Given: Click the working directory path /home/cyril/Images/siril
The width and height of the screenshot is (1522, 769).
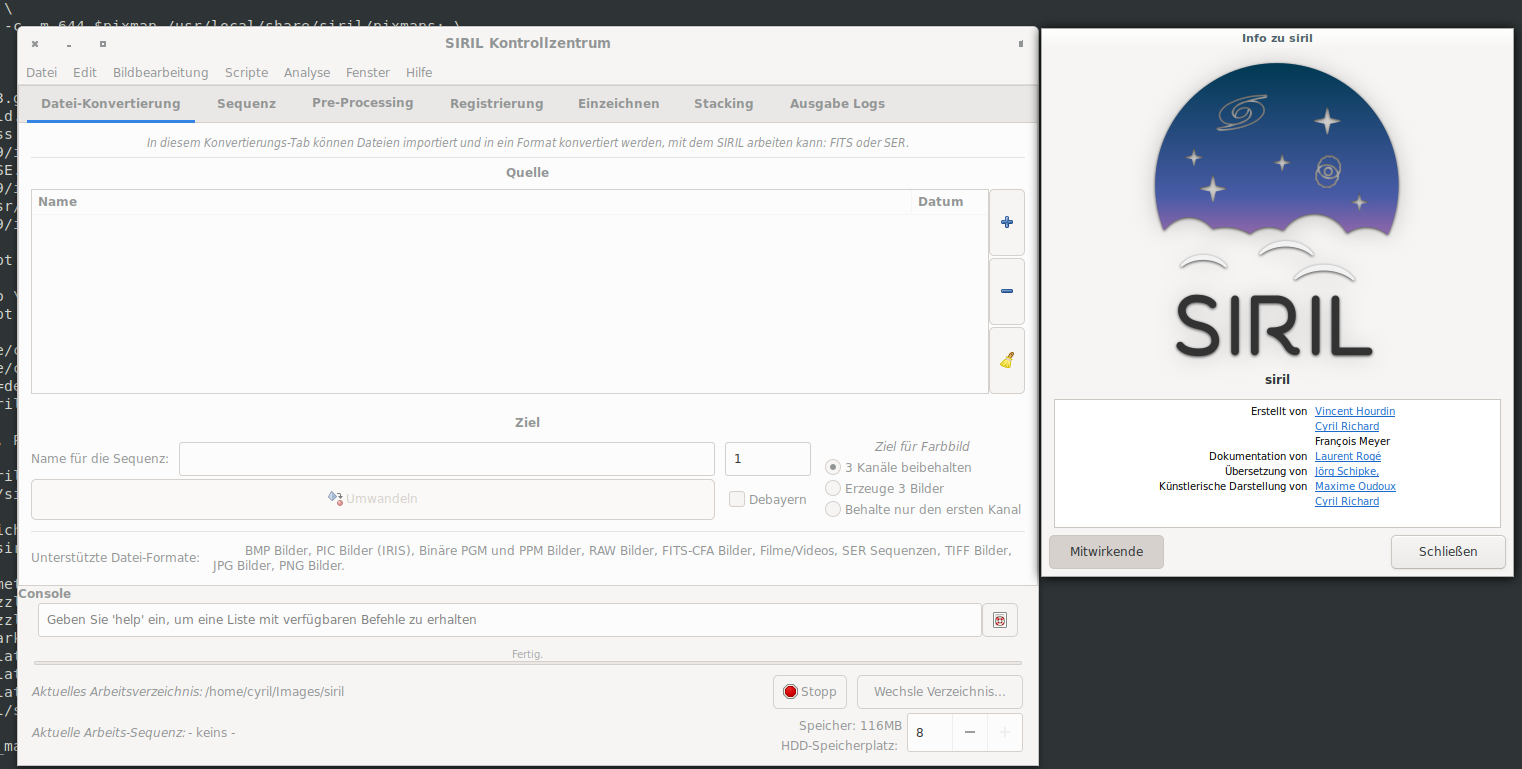Looking at the screenshot, I should (x=275, y=691).
